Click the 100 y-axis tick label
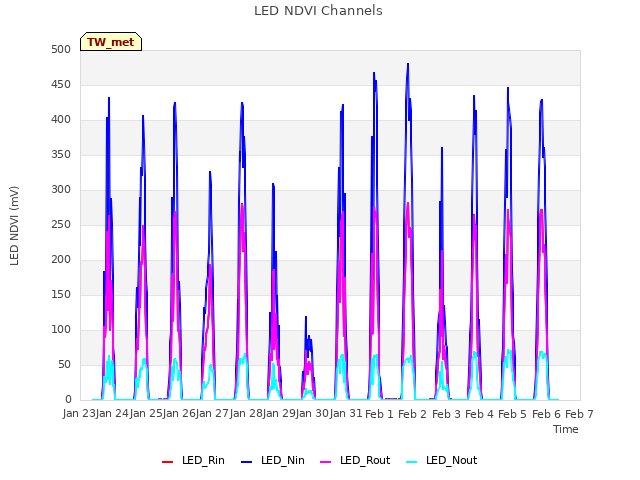This screenshot has width=640, height=480. click(61, 330)
